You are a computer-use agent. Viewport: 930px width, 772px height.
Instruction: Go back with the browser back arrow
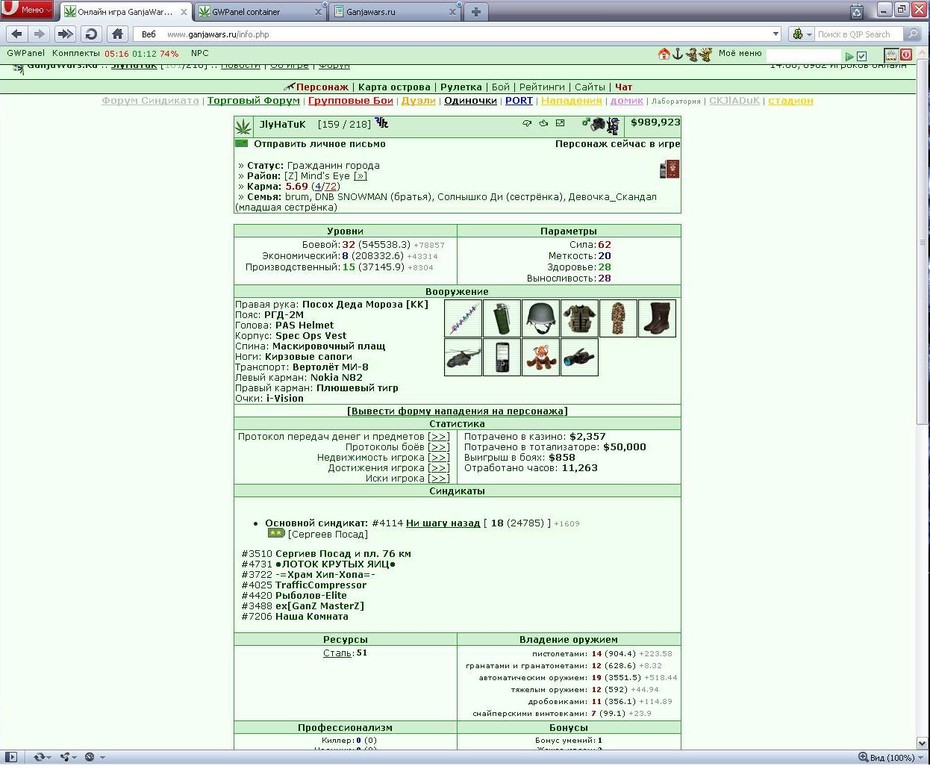(16, 34)
